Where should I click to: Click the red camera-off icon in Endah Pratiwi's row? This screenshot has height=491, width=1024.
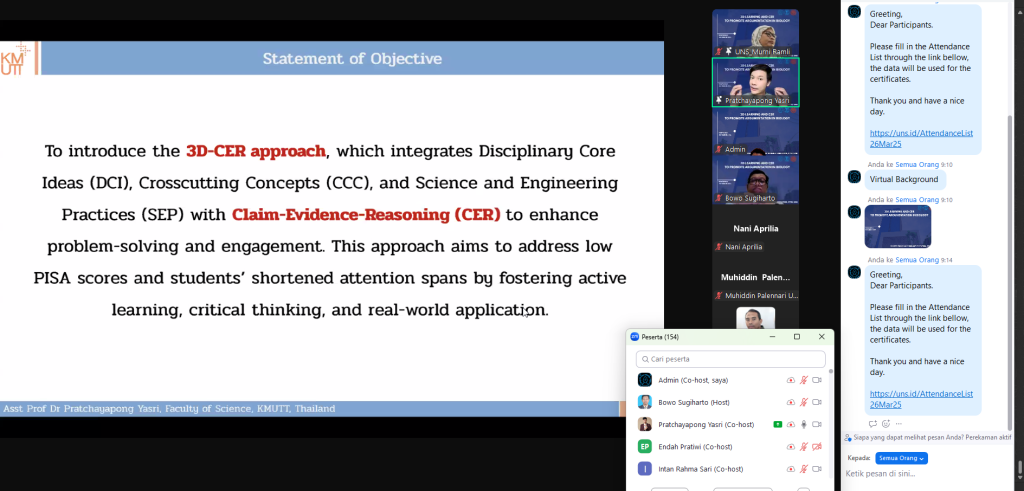(816, 447)
